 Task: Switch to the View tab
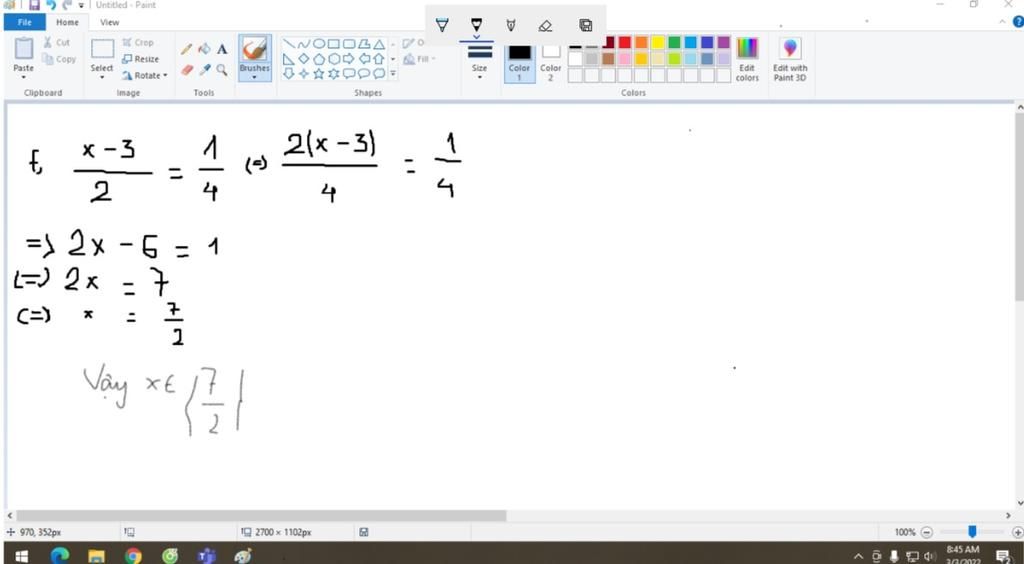click(110, 22)
